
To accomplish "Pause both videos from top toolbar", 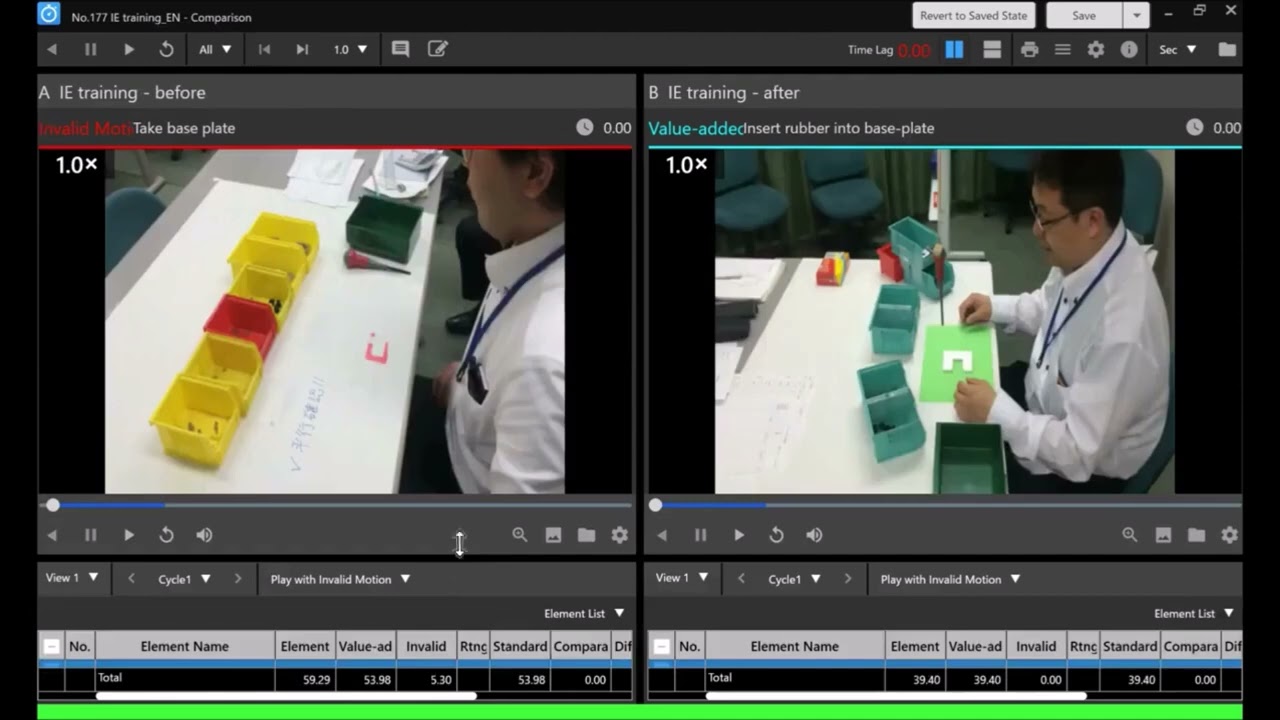I will click(90, 49).
